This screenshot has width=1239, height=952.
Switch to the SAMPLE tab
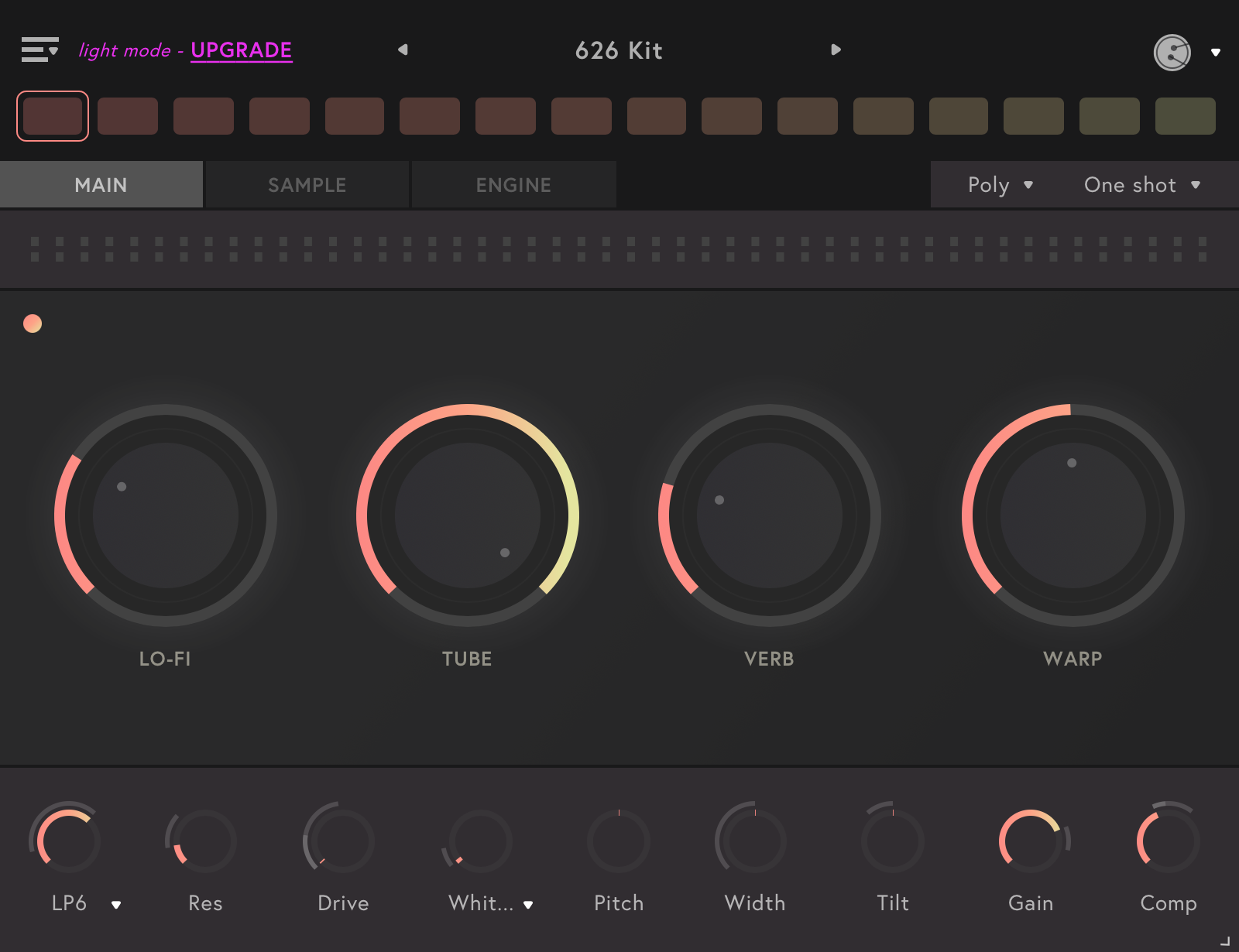click(307, 185)
